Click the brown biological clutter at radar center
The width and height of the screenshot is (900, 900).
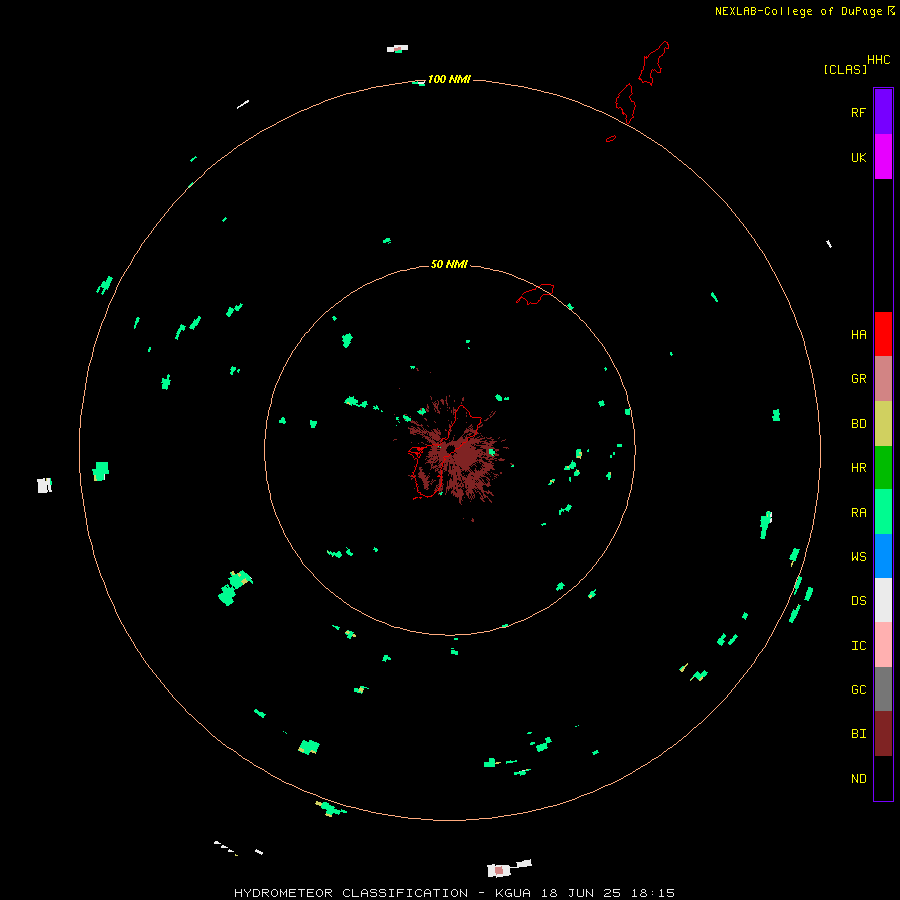(457, 453)
